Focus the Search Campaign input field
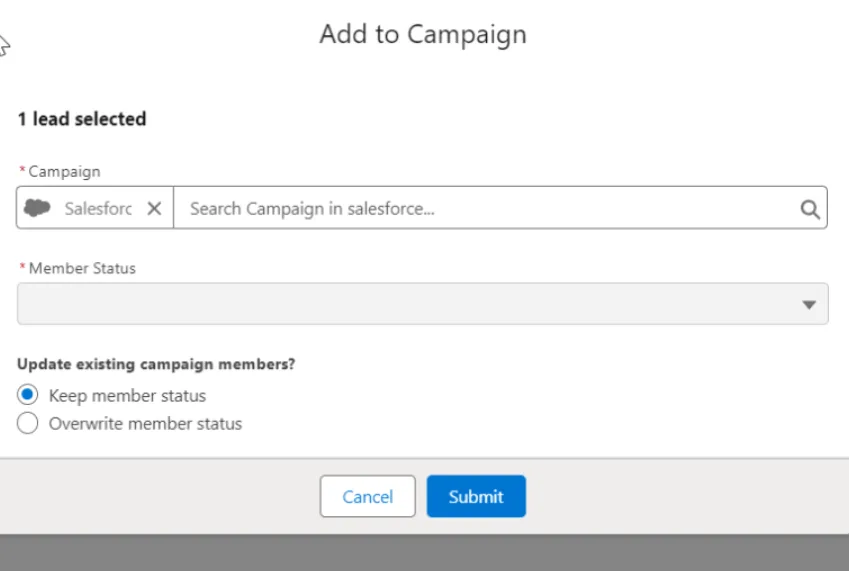Image resolution: width=849 pixels, height=571 pixels. [x=480, y=208]
